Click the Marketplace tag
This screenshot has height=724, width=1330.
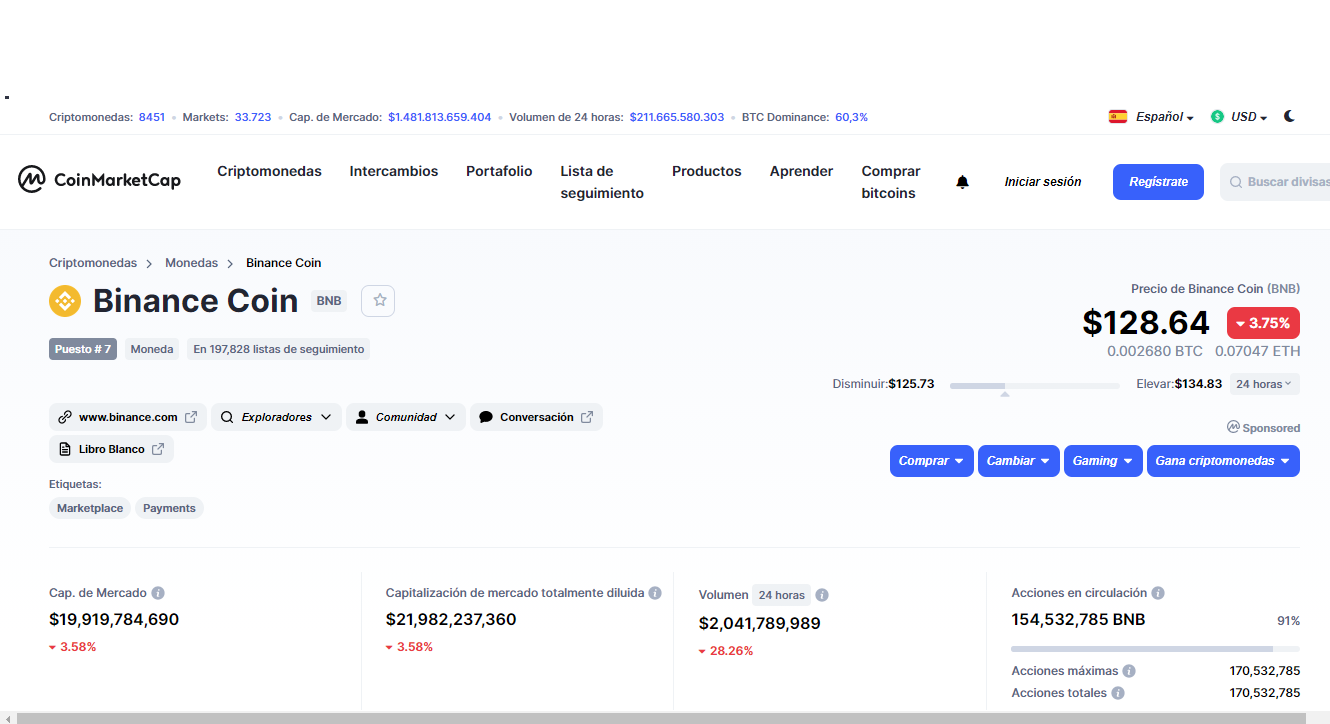(90, 508)
